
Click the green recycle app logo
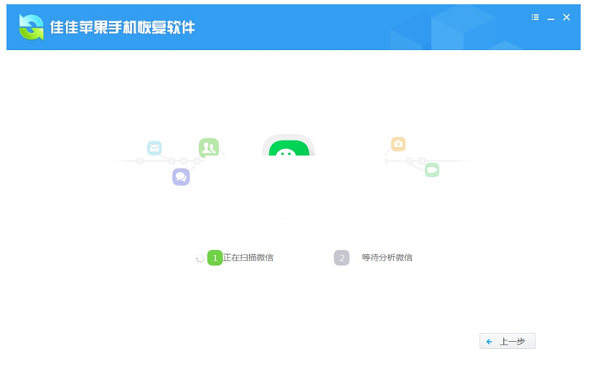click(x=31, y=27)
